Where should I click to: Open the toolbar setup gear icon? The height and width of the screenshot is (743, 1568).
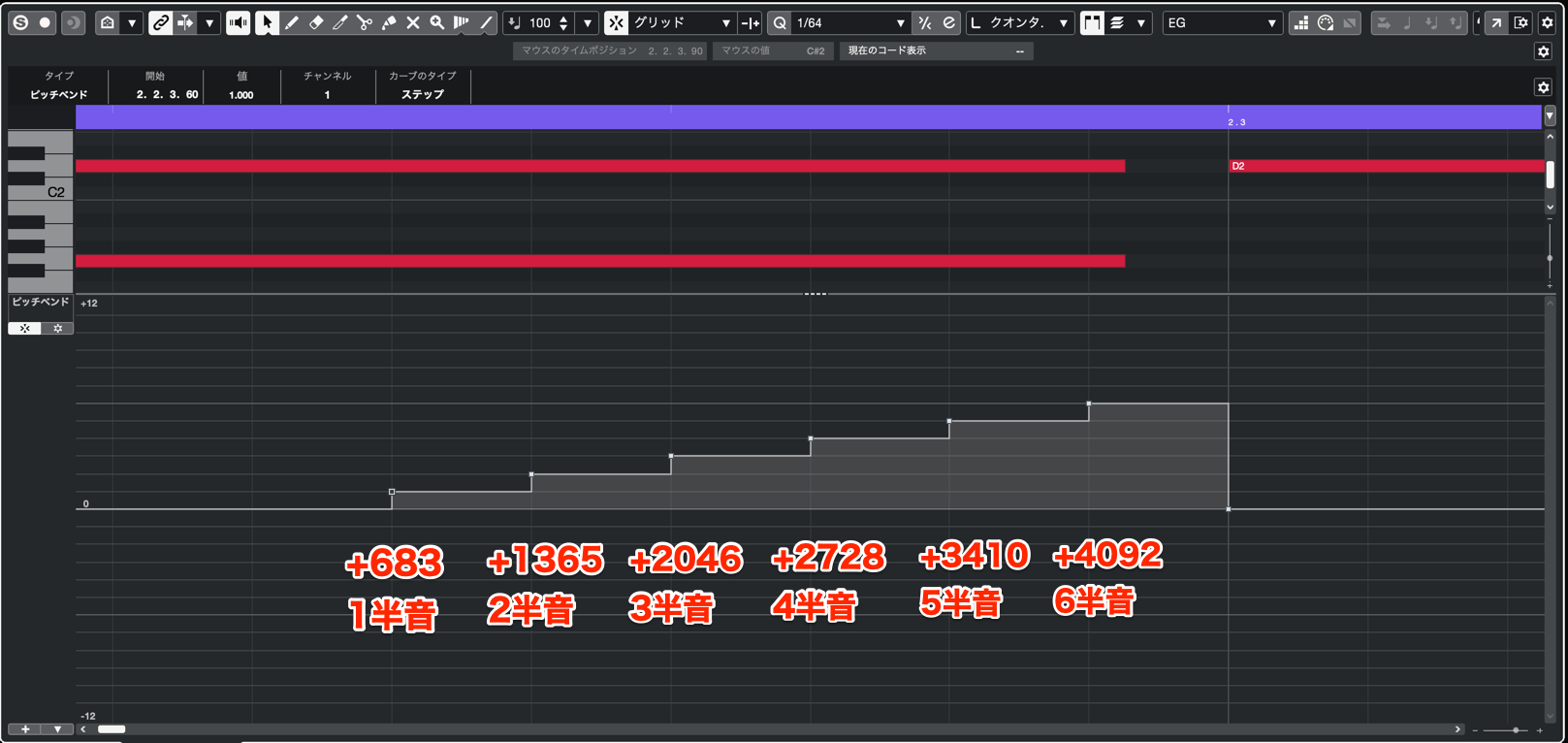click(x=1548, y=22)
